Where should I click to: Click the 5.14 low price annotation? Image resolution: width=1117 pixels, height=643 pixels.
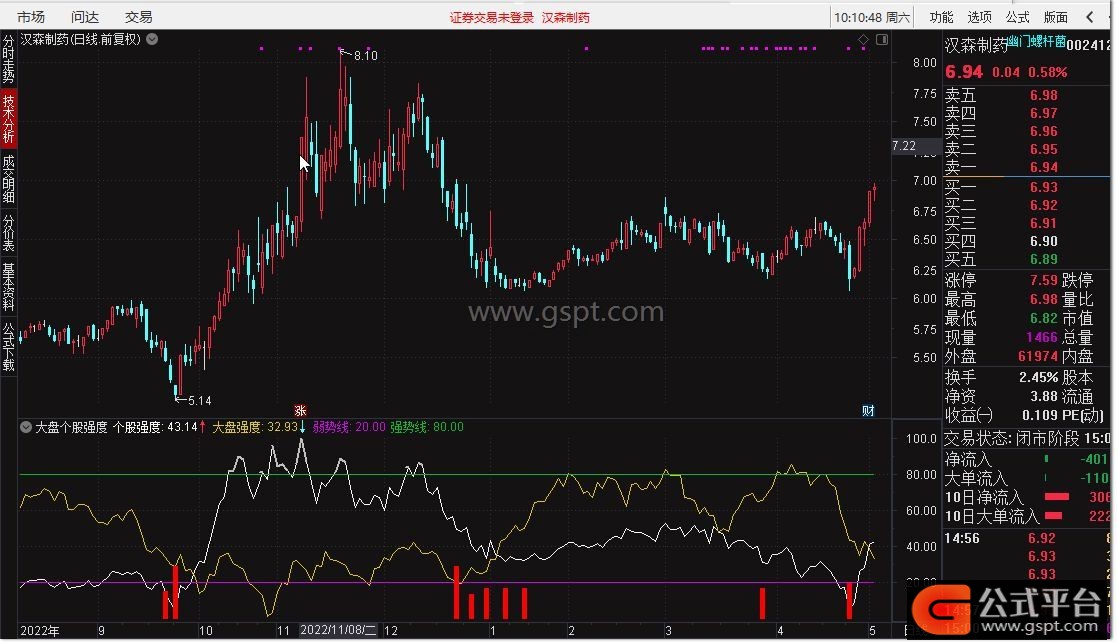199,401
